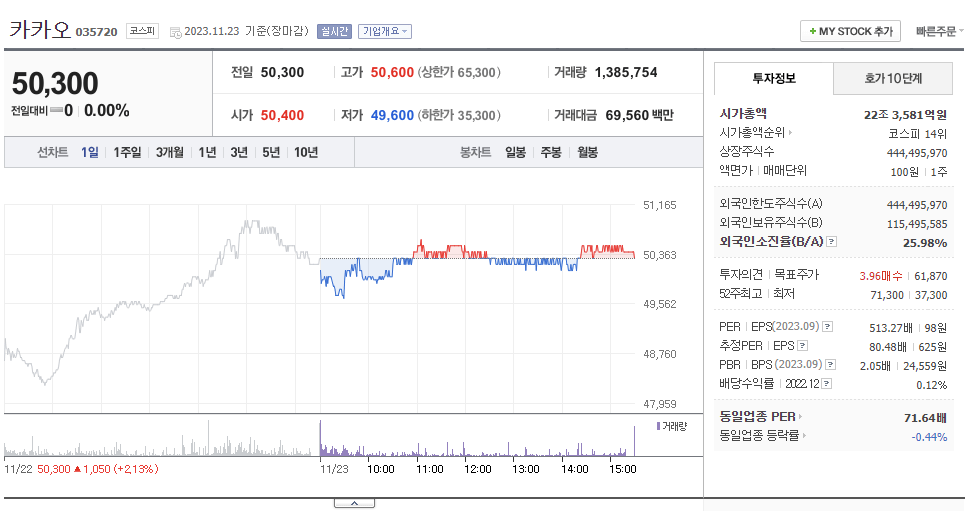This screenshot has height=511, width=969.
Task: Click the arrow icon beside 시가총액순위
Action: click(790, 132)
